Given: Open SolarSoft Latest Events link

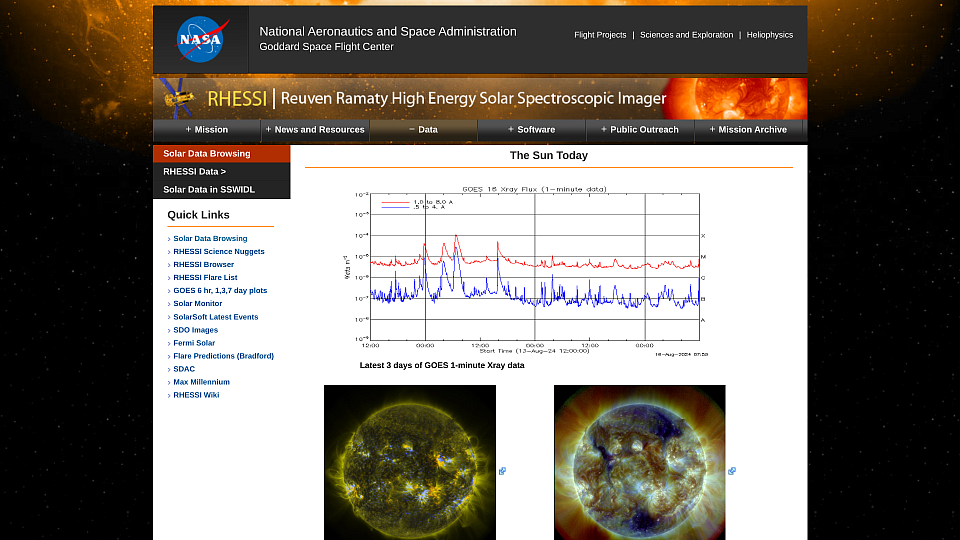Looking at the screenshot, I should point(216,317).
